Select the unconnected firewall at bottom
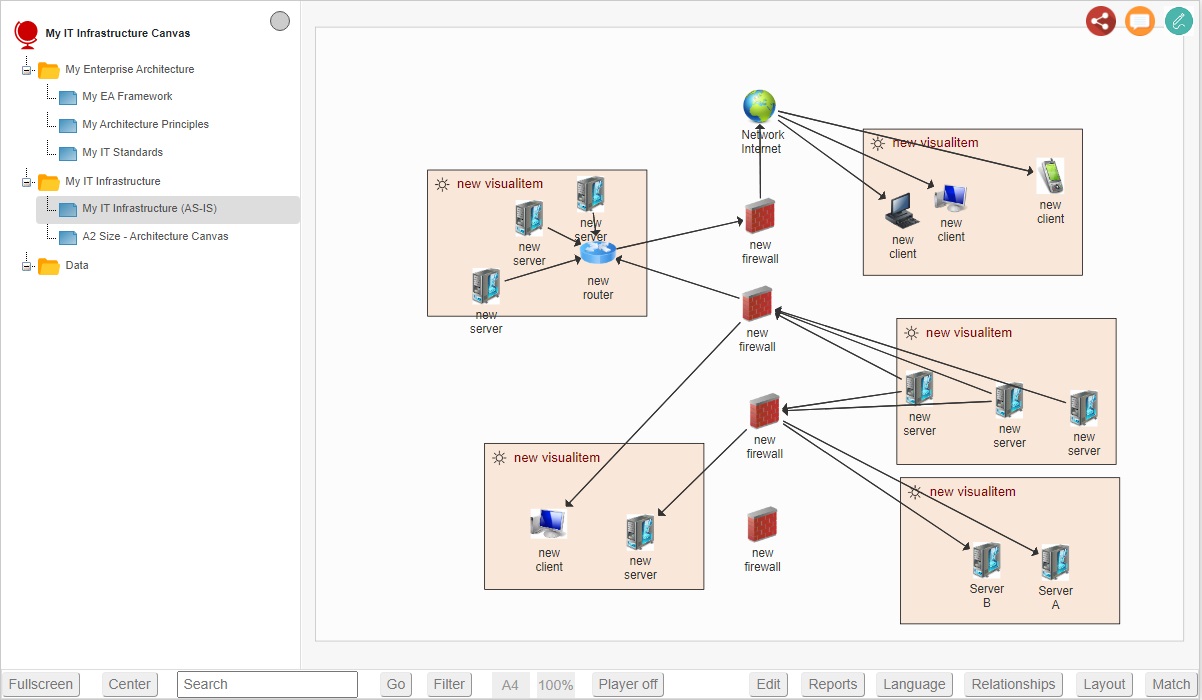Image resolution: width=1202 pixels, height=700 pixels. 762,525
